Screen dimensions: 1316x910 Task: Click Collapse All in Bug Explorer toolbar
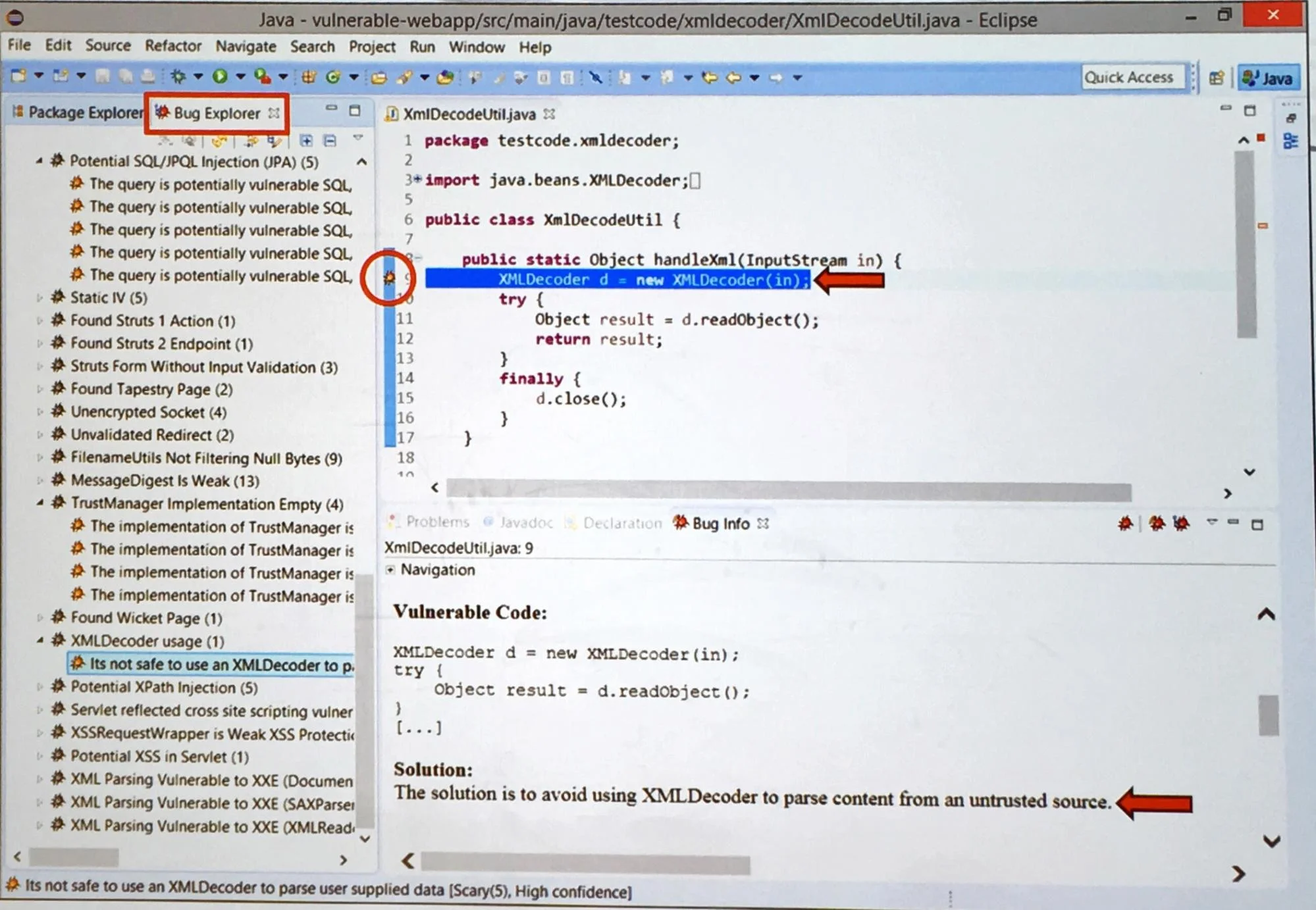click(x=330, y=140)
